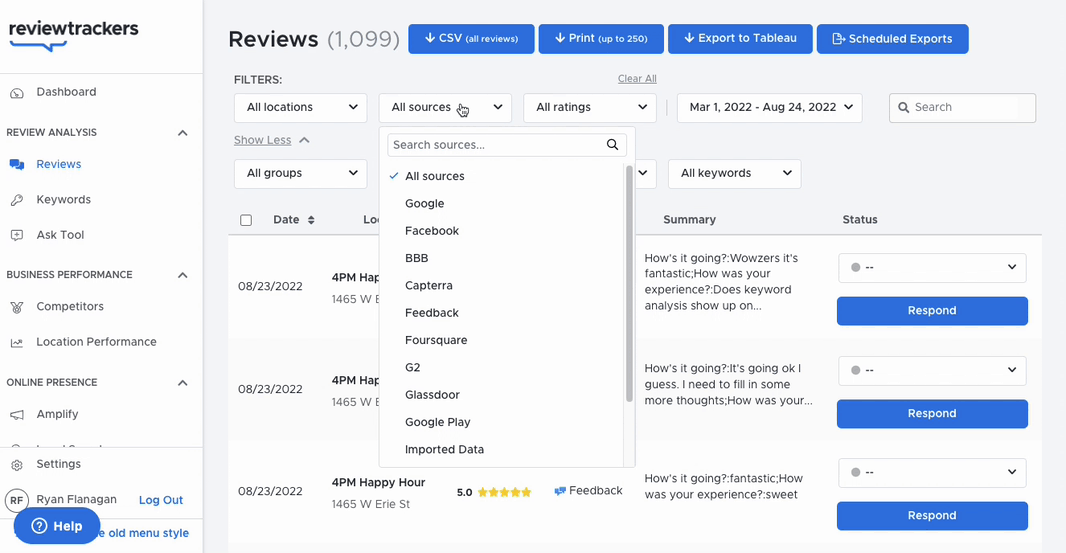This screenshot has width=1066, height=553.
Task: Open the All locations dropdown
Action: (x=300, y=107)
